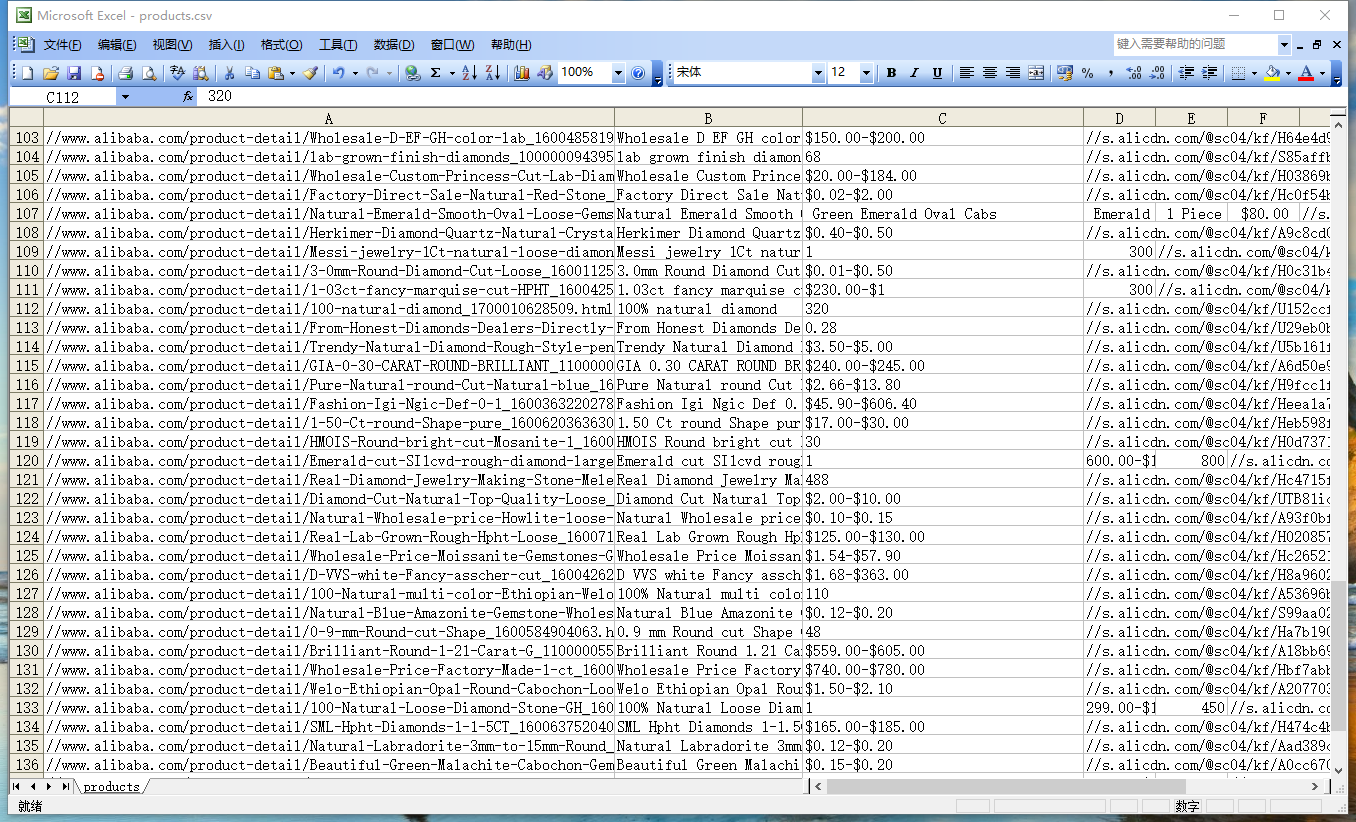Image resolution: width=1356 pixels, height=822 pixels.
Task: Insert a hyperlink using the globe icon
Action: (x=412, y=73)
